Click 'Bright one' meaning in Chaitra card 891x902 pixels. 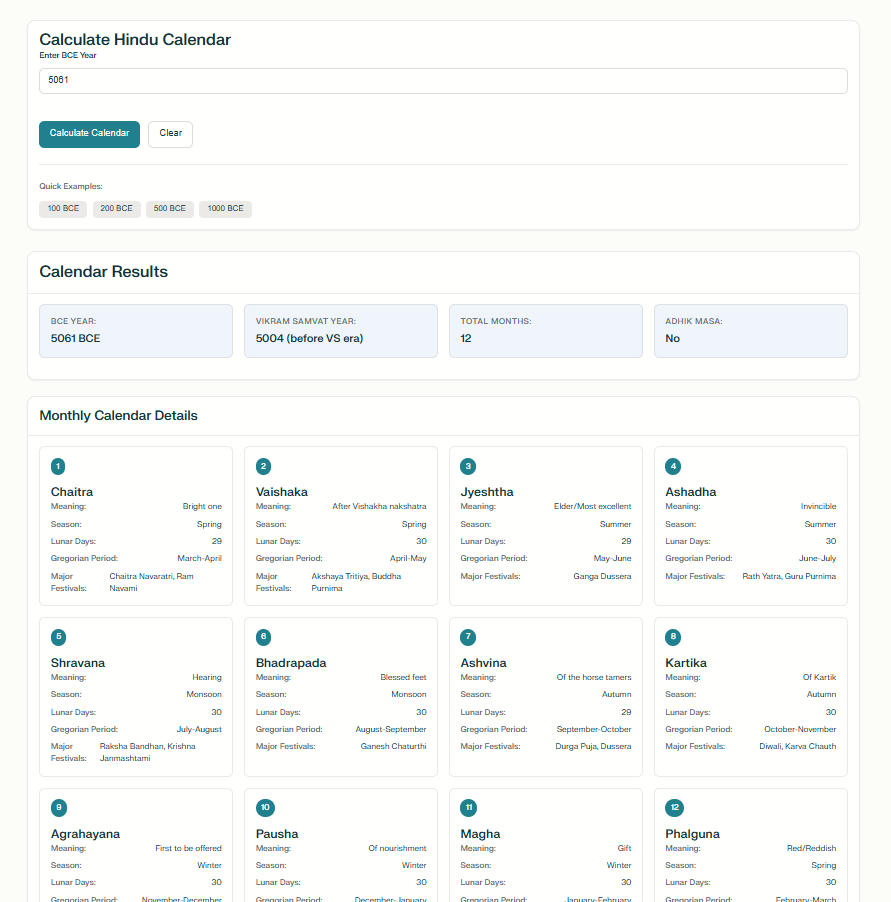click(x=202, y=506)
